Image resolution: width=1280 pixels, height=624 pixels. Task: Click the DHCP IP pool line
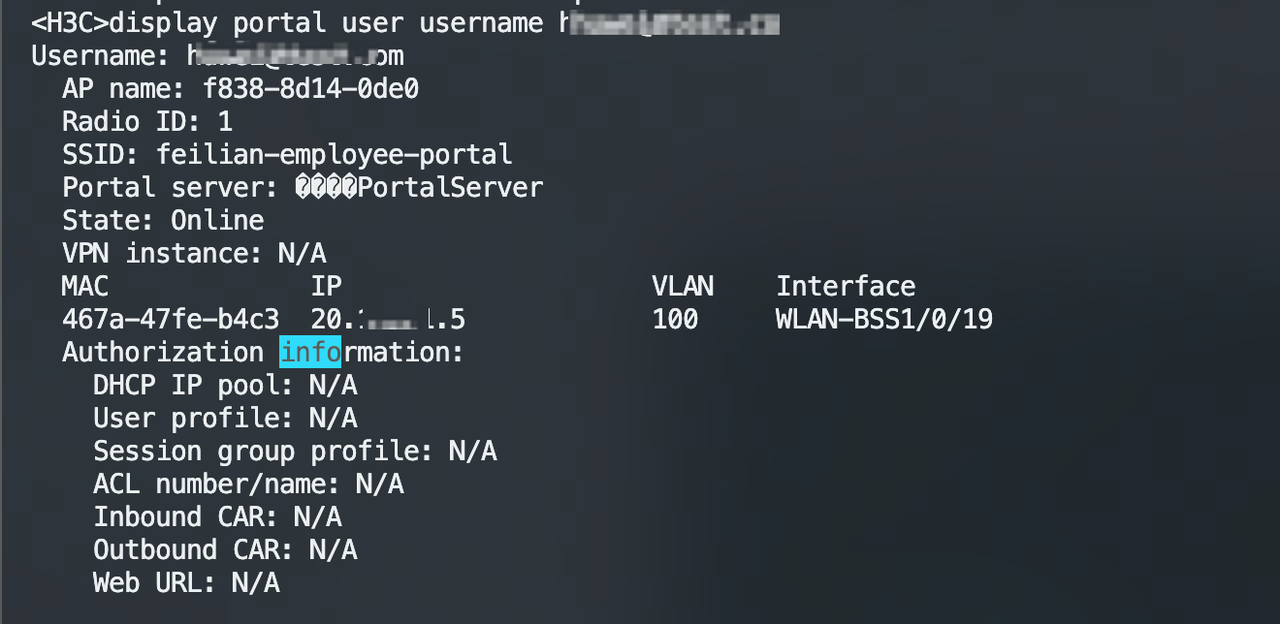[225, 385]
